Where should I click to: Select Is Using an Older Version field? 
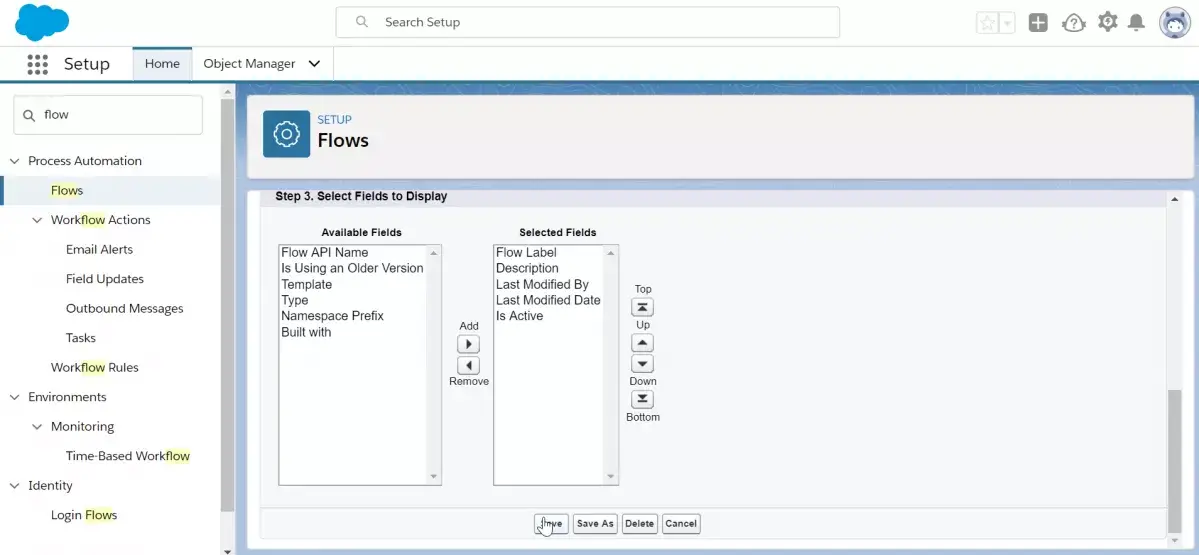[x=352, y=268]
